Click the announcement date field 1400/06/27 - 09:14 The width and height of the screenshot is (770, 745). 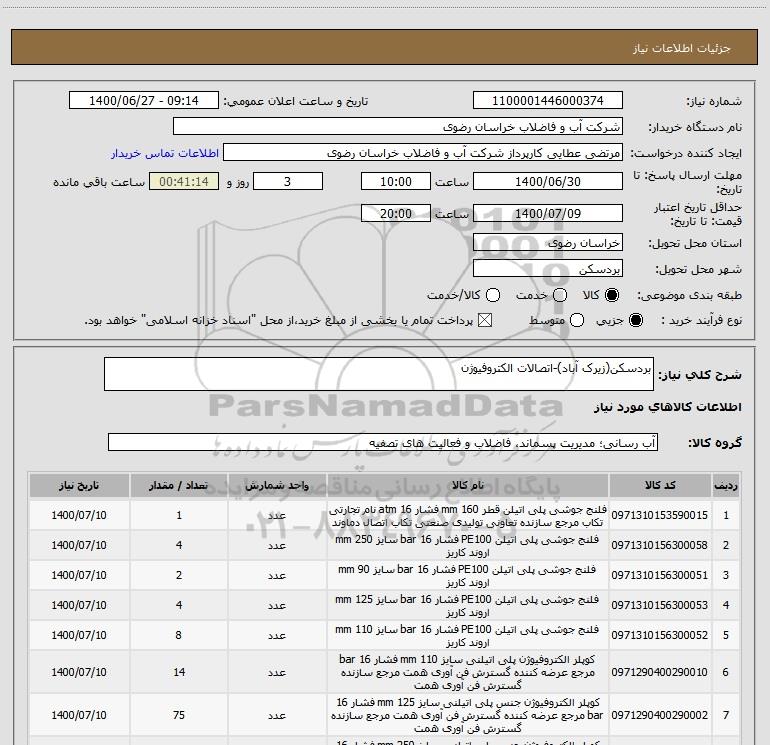(144, 100)
